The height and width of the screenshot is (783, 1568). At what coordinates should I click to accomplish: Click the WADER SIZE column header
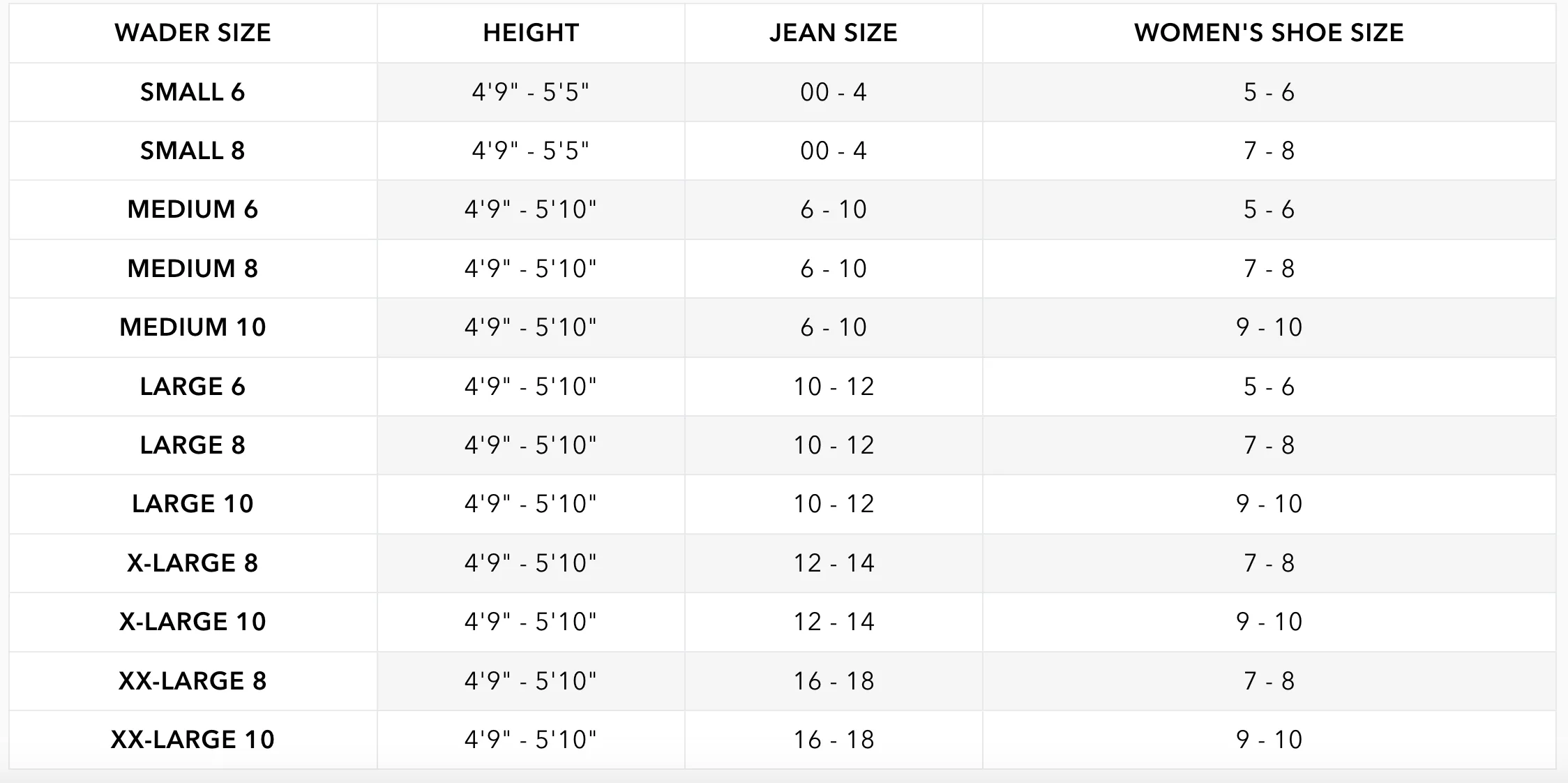193,33
